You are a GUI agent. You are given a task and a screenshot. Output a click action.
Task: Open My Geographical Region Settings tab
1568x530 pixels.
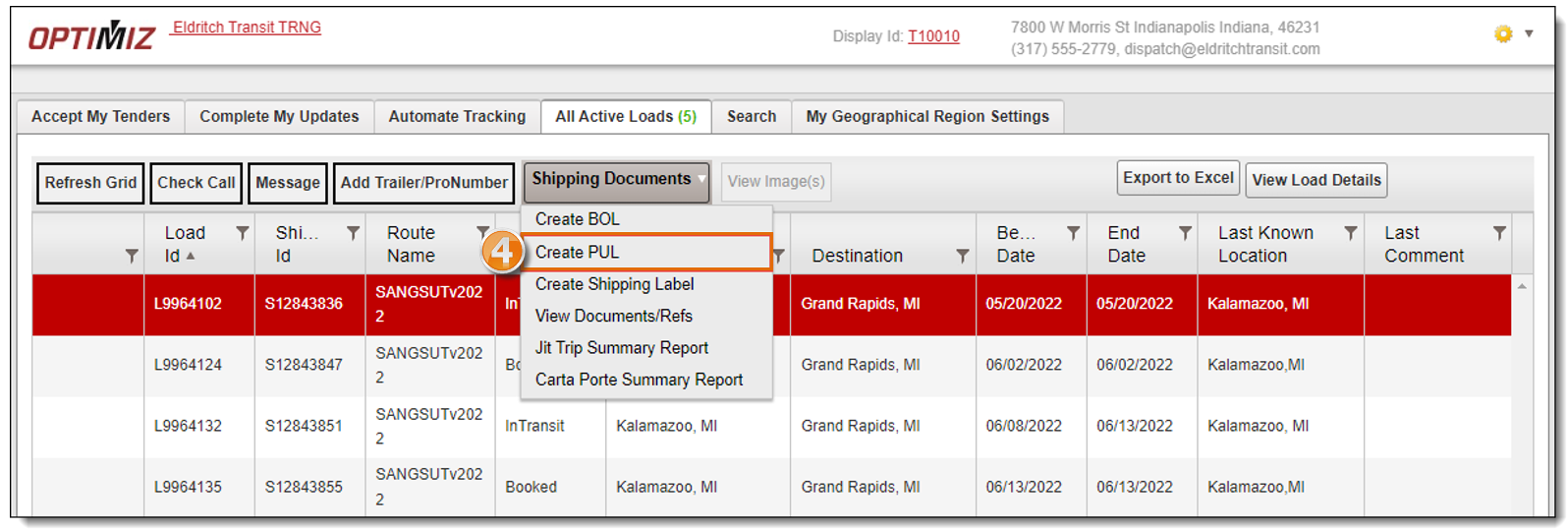pyautogui.click(x=926, y=117)
